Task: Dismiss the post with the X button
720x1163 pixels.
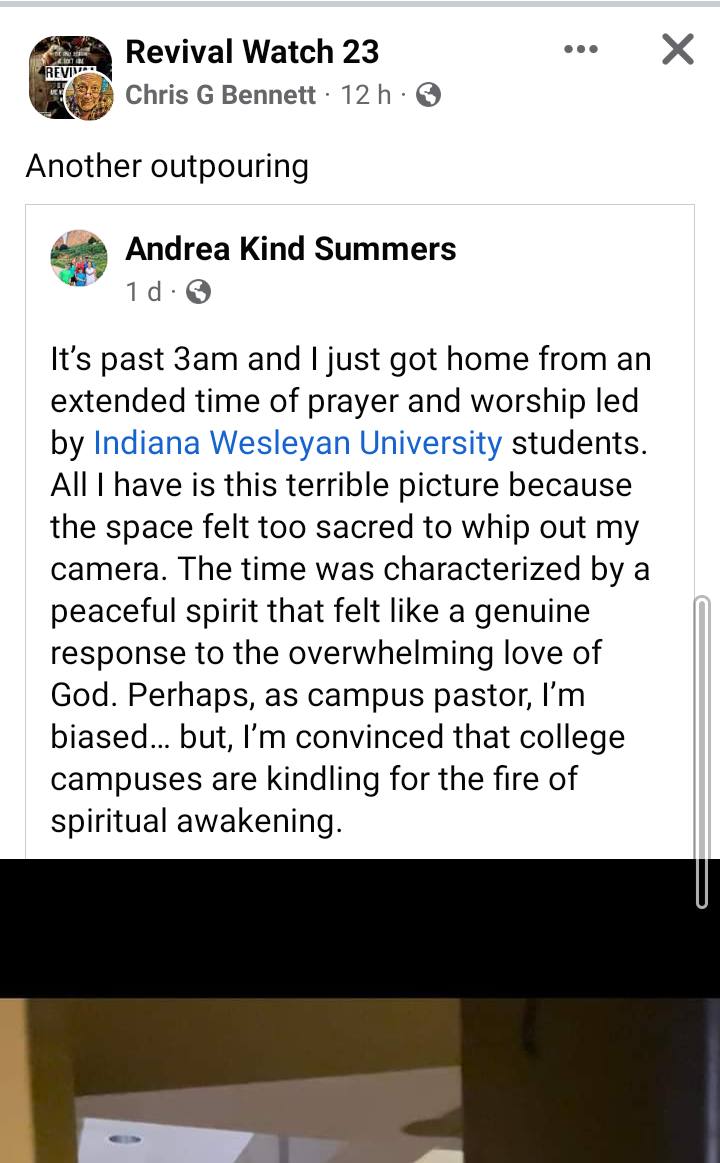Action: pyautogui.click(x=677, y=49)
